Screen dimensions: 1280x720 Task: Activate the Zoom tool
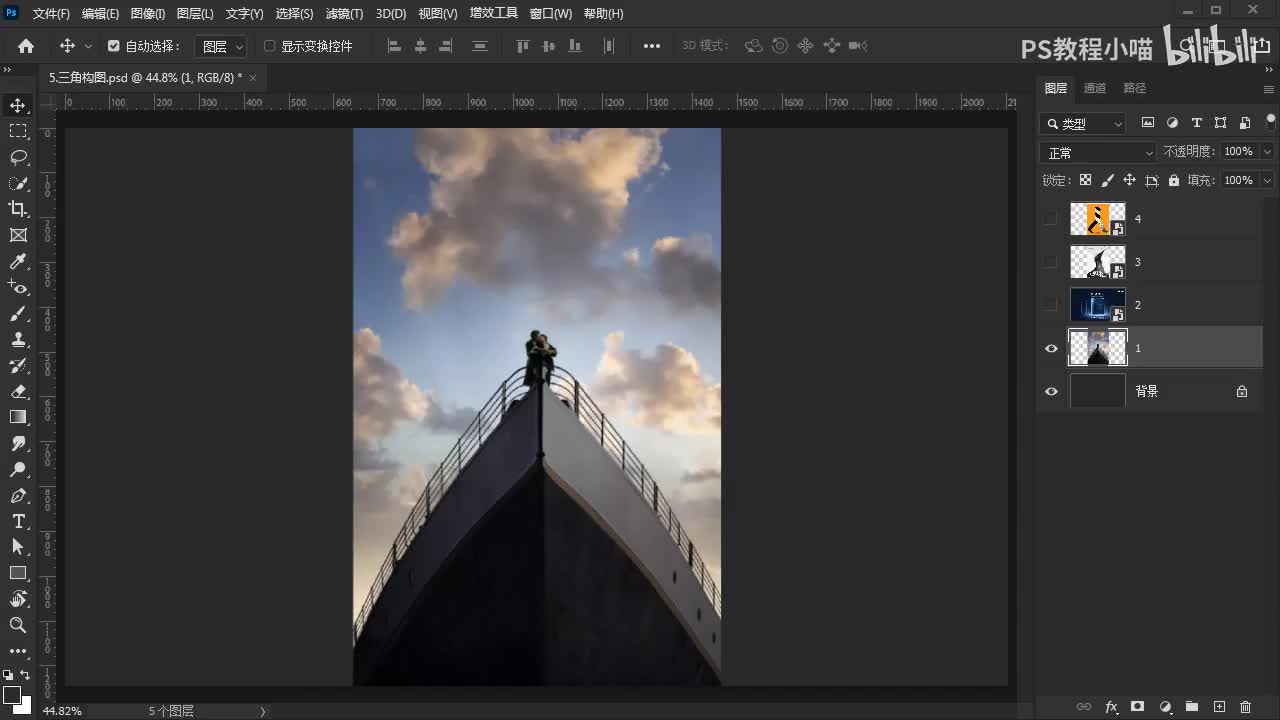pos(18,625)
